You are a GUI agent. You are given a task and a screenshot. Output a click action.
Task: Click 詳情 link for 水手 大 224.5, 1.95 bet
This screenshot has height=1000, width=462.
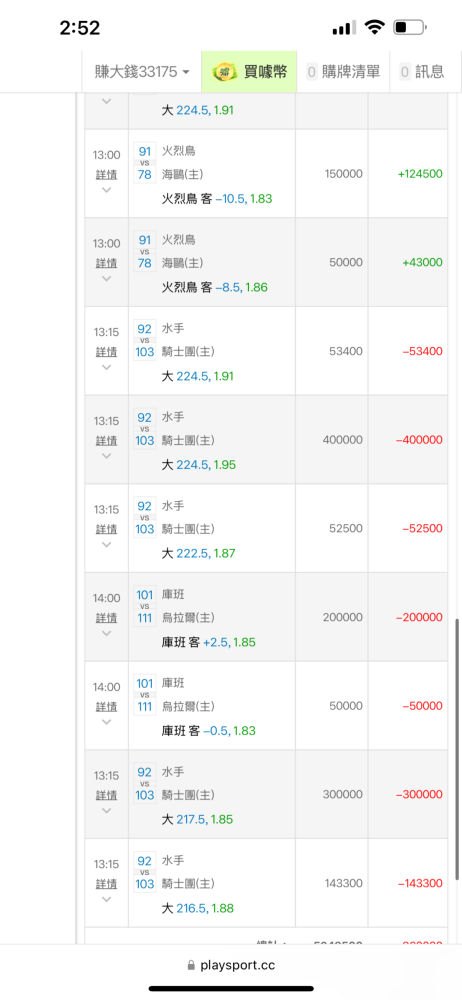click(x=107, y=441)
